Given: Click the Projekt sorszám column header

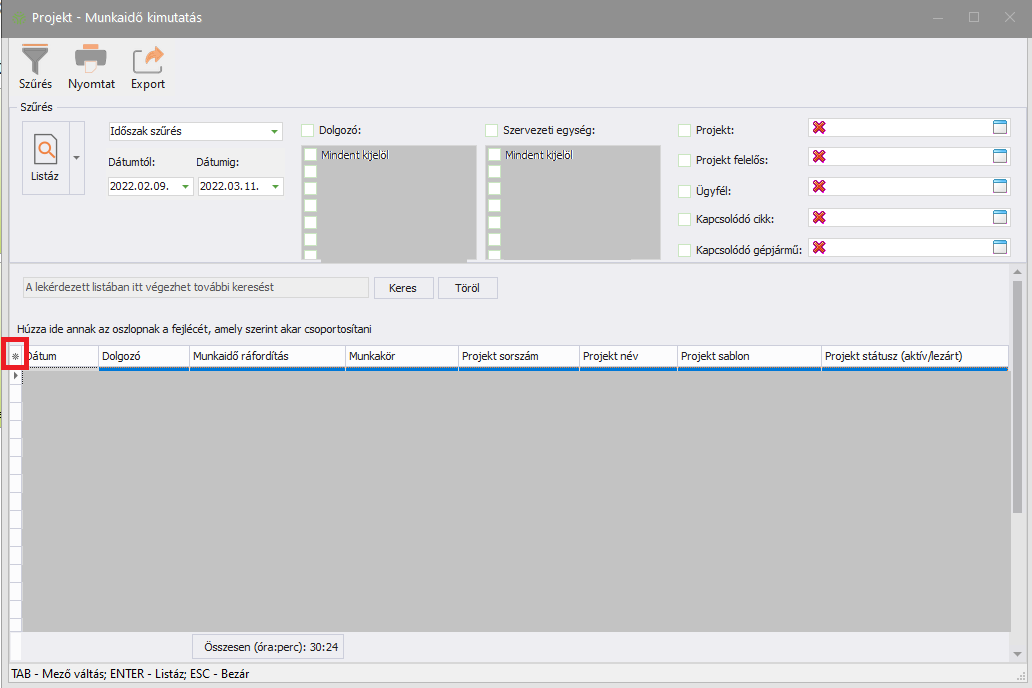Looking at the screenshot, I should coord(518,355).
